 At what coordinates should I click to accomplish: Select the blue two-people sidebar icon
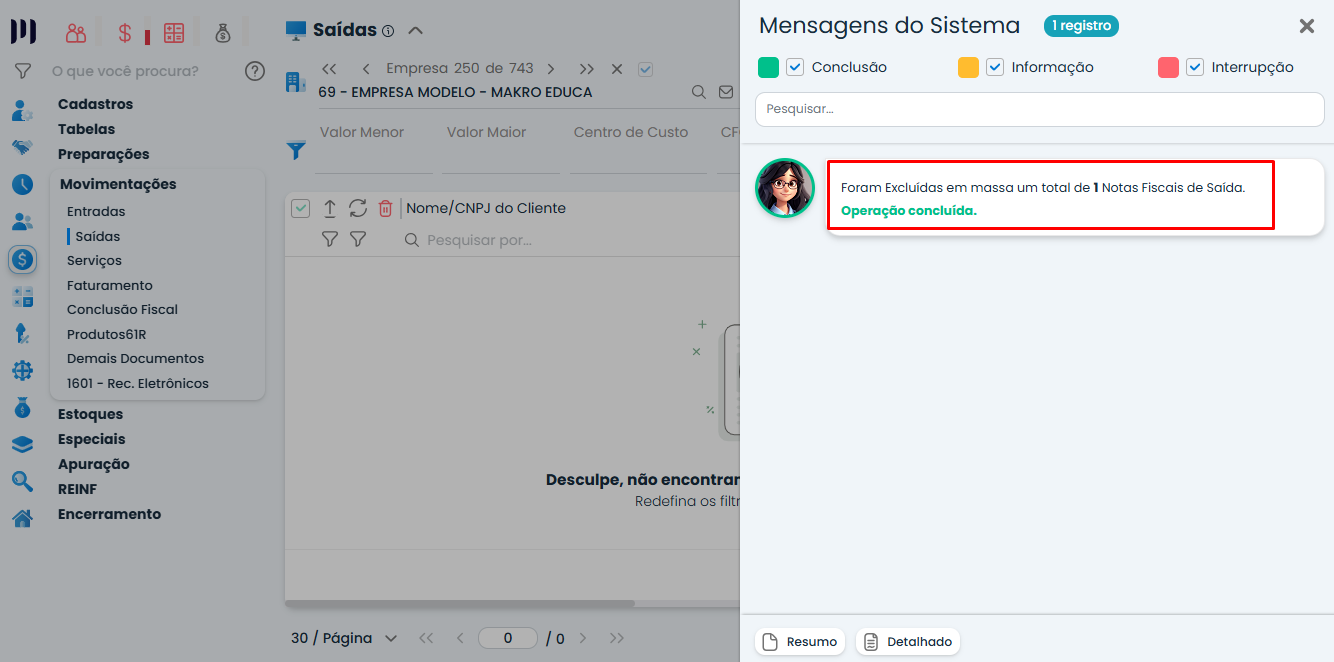click(x=22, y=222)
